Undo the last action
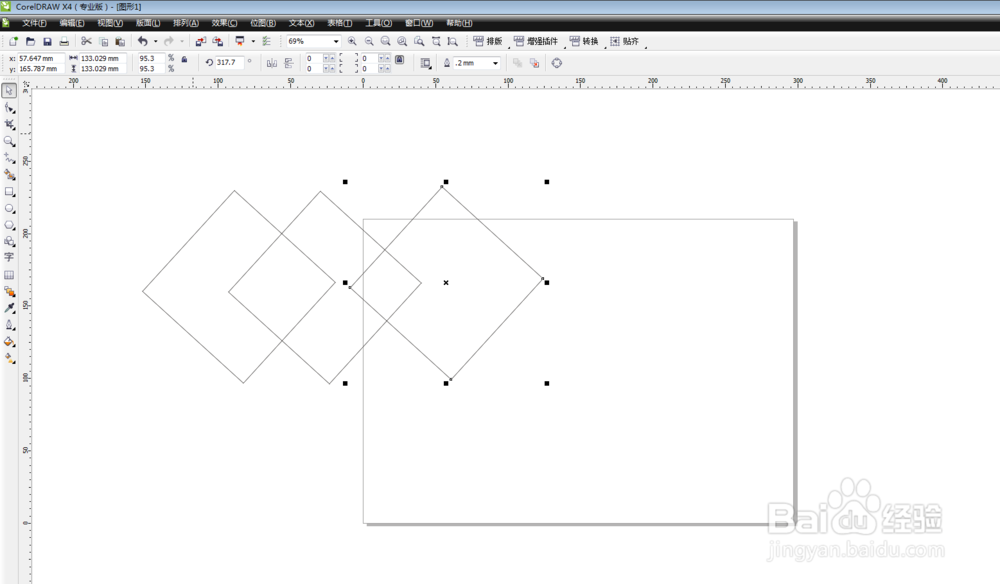 point(142,41)
